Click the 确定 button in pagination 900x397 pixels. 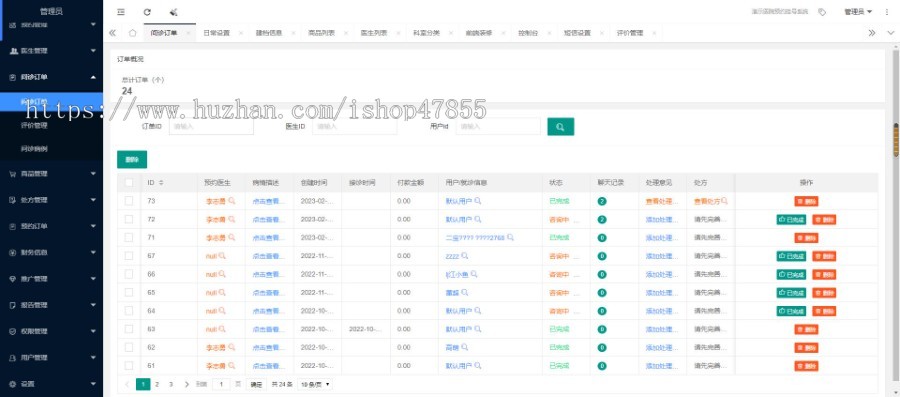[x=257, y=384]
